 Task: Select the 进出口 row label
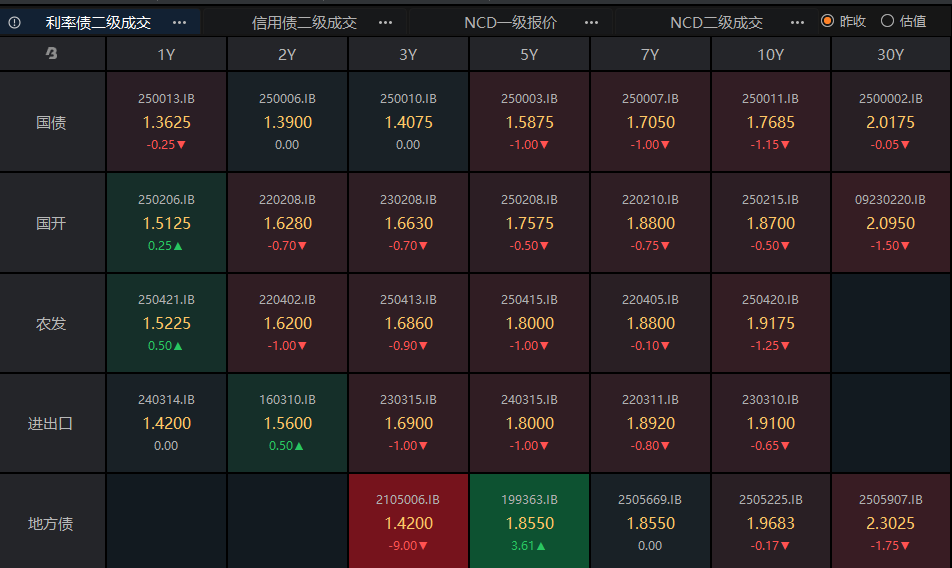pyautogui.click(x=52, y=423)
